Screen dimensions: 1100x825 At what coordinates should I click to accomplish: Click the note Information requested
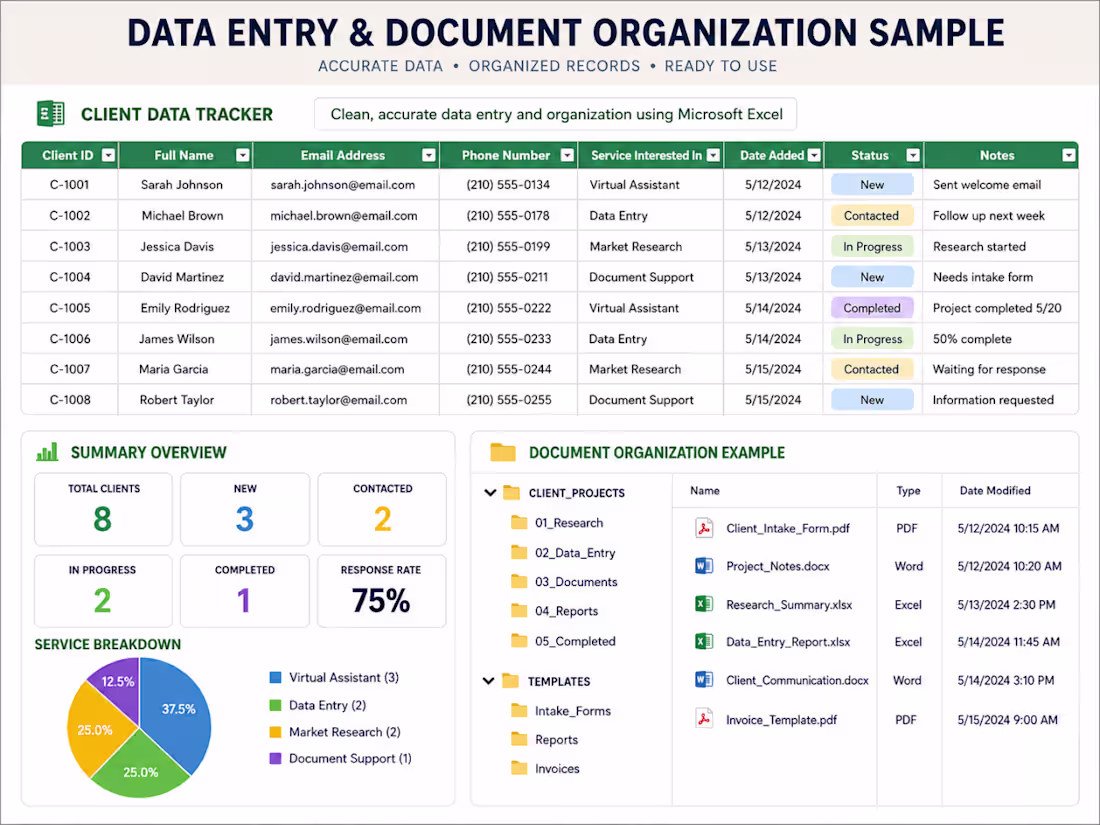click(993, 400)
